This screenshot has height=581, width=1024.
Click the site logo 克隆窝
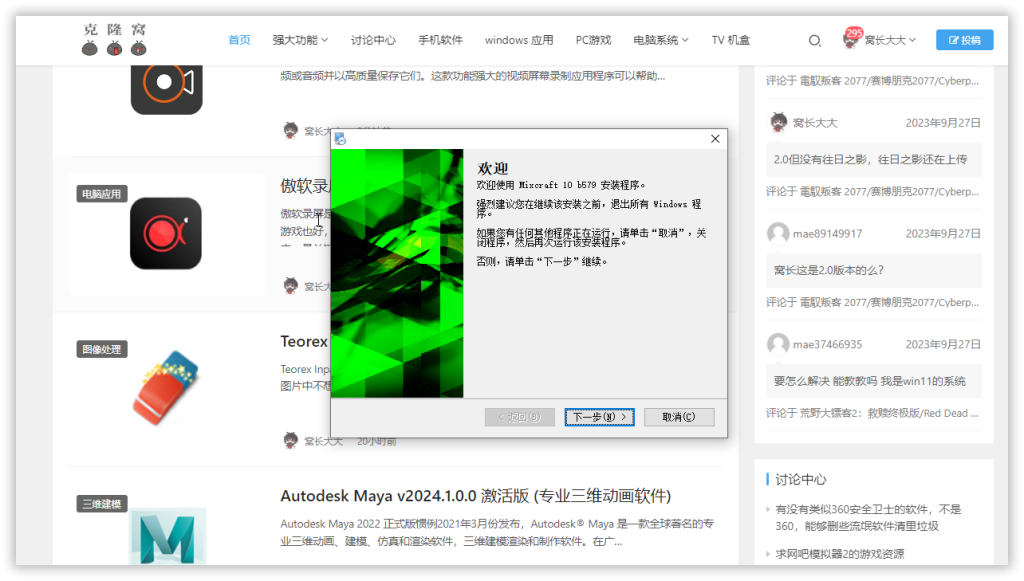click(114, 39)
